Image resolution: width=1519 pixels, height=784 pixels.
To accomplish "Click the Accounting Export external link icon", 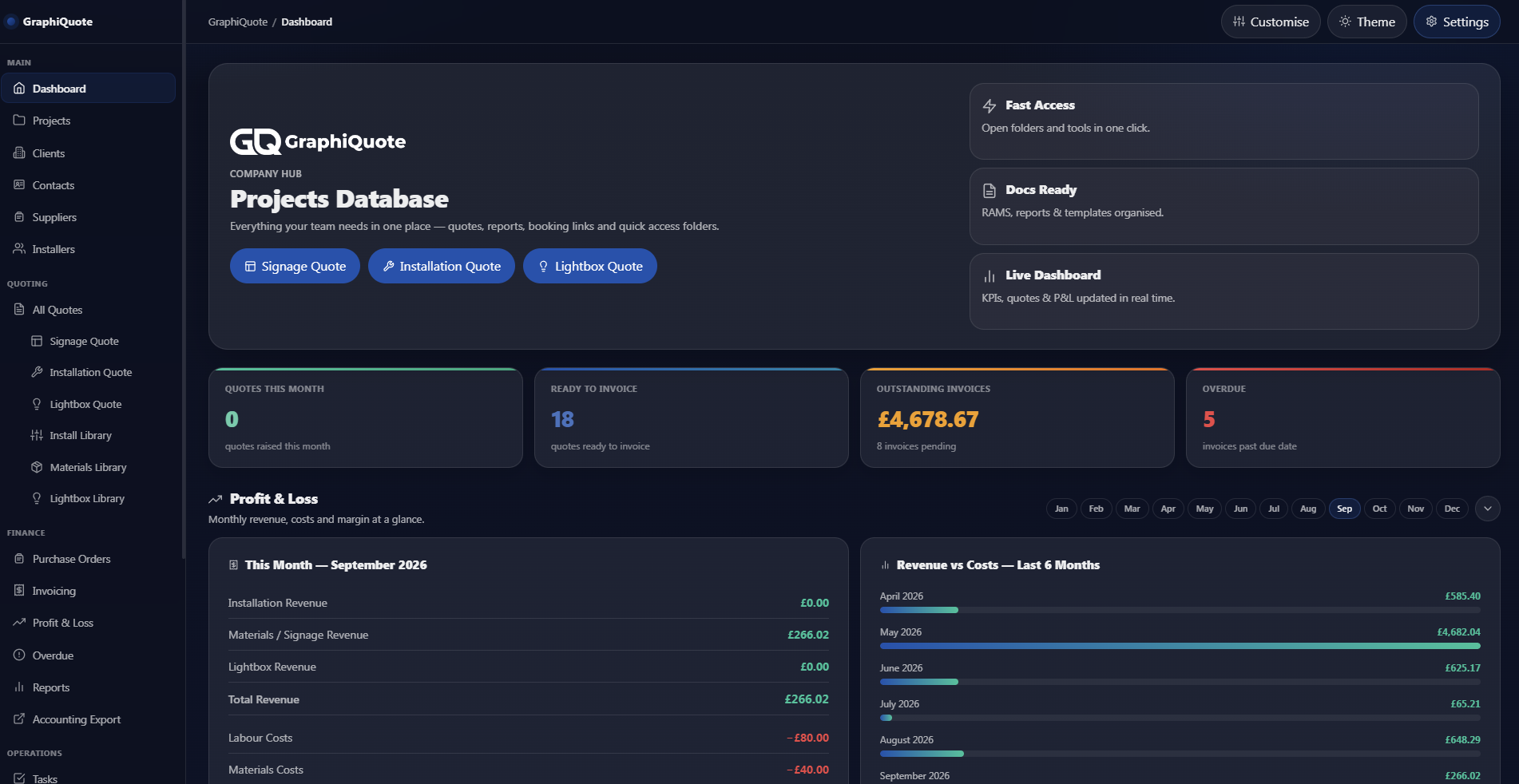I will click(x=19, y=719).
